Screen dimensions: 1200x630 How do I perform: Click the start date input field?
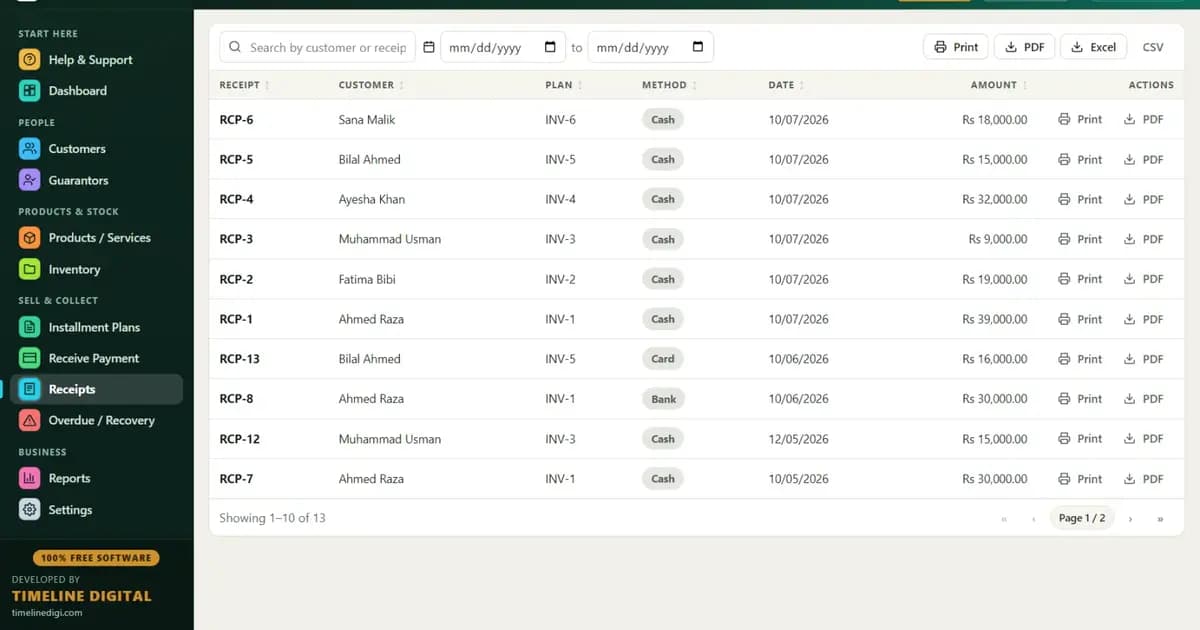pos(504,47)
